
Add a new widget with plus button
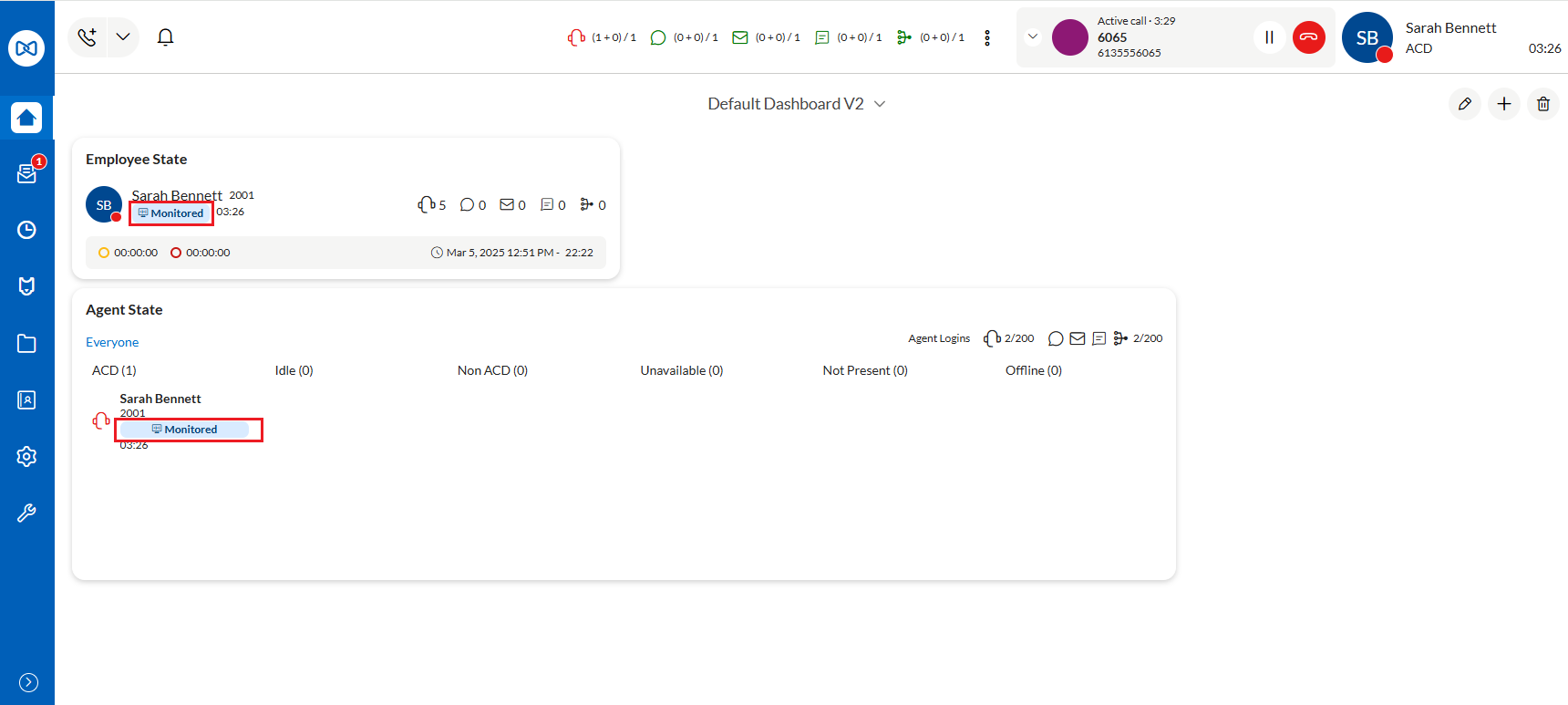coord(1504,104)
